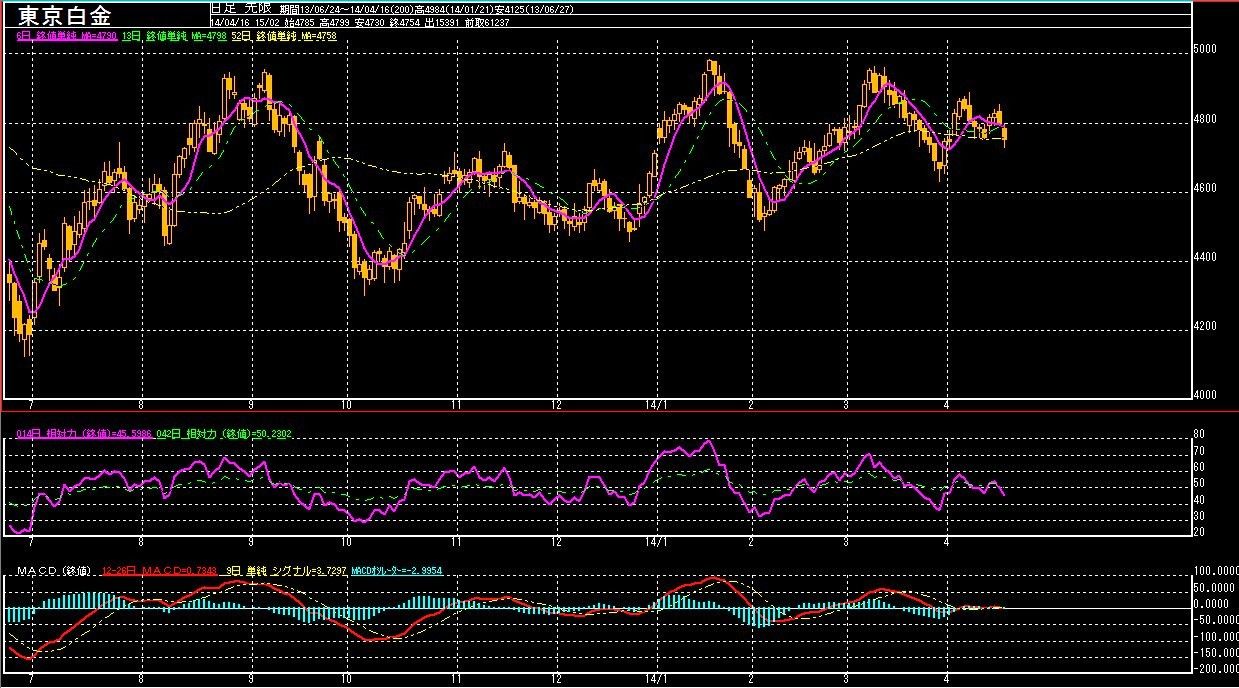1239x688 pixels.
Task: Click month 11 label under MACD panel
Action: [x=455, y=678]
